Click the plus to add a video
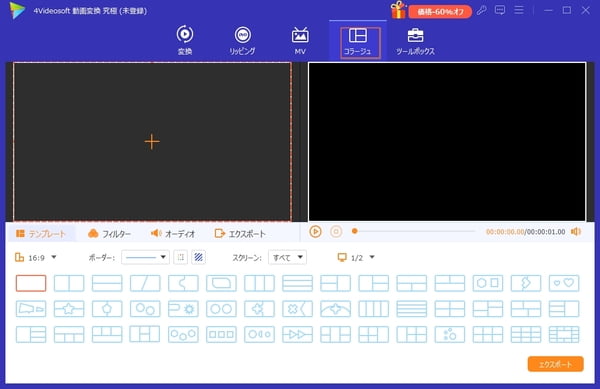The image size is (600, 389). [152, 142]
